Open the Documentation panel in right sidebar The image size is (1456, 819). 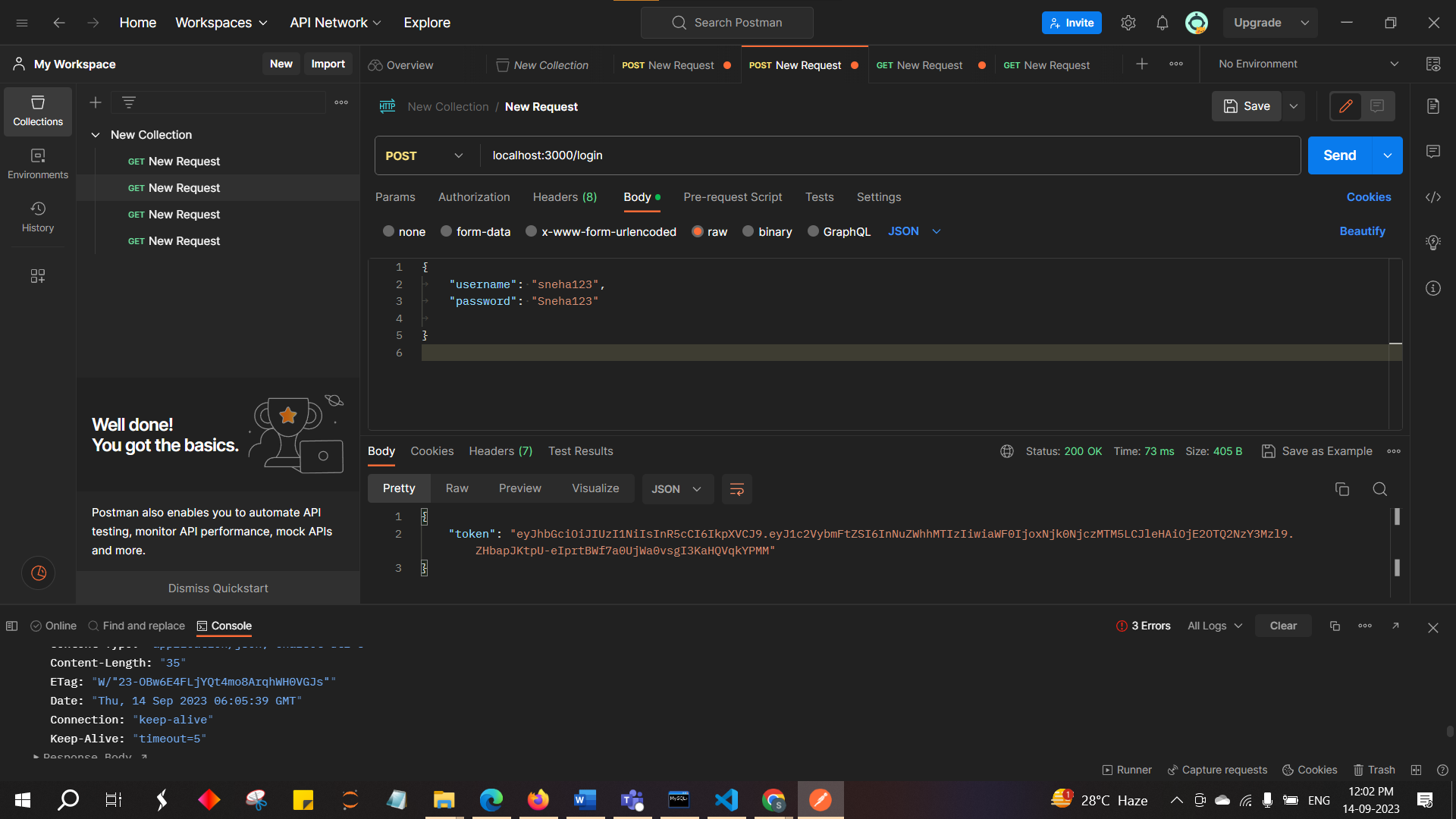click(1433, 106)
